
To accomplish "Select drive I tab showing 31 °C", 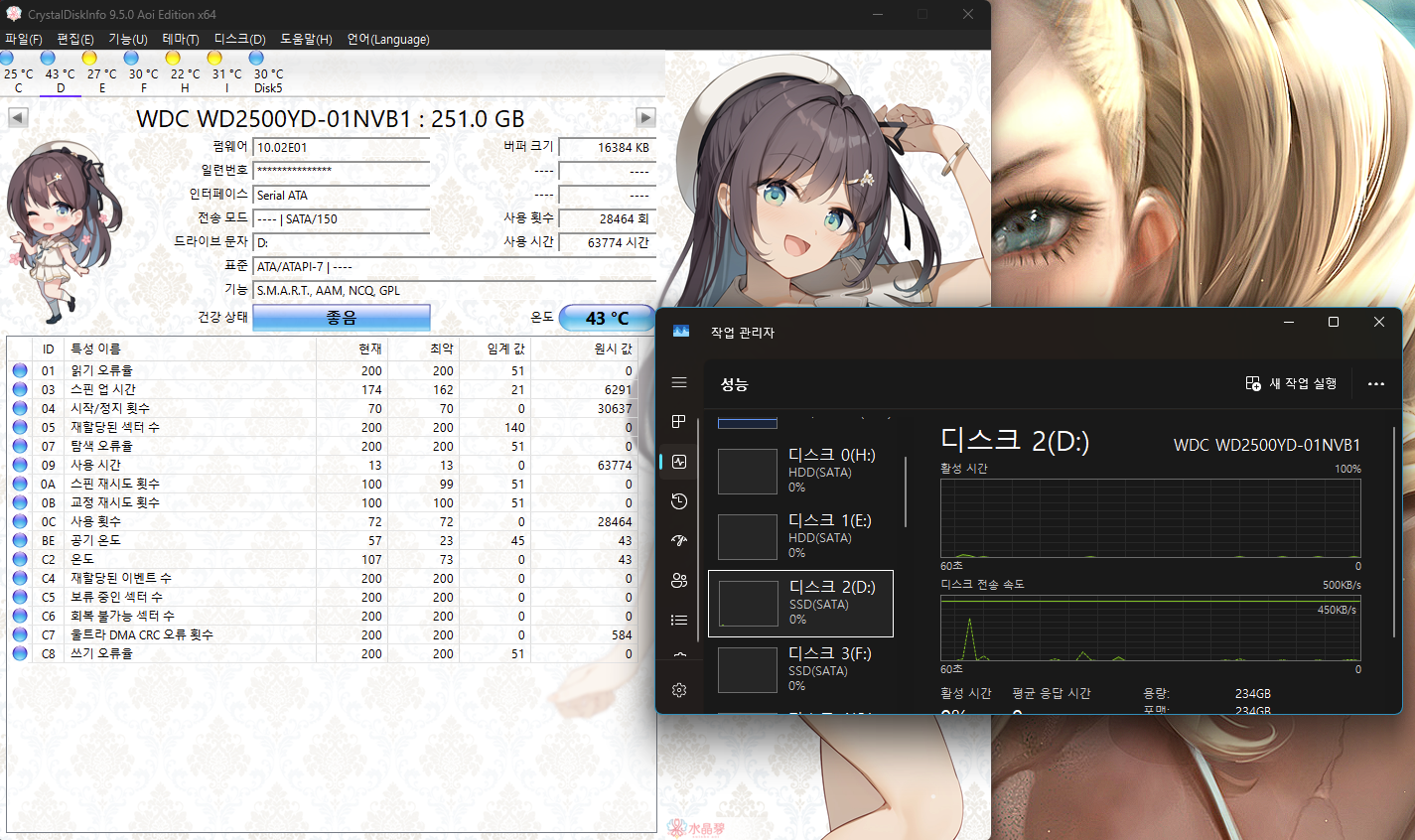I will tap(226, 72).
